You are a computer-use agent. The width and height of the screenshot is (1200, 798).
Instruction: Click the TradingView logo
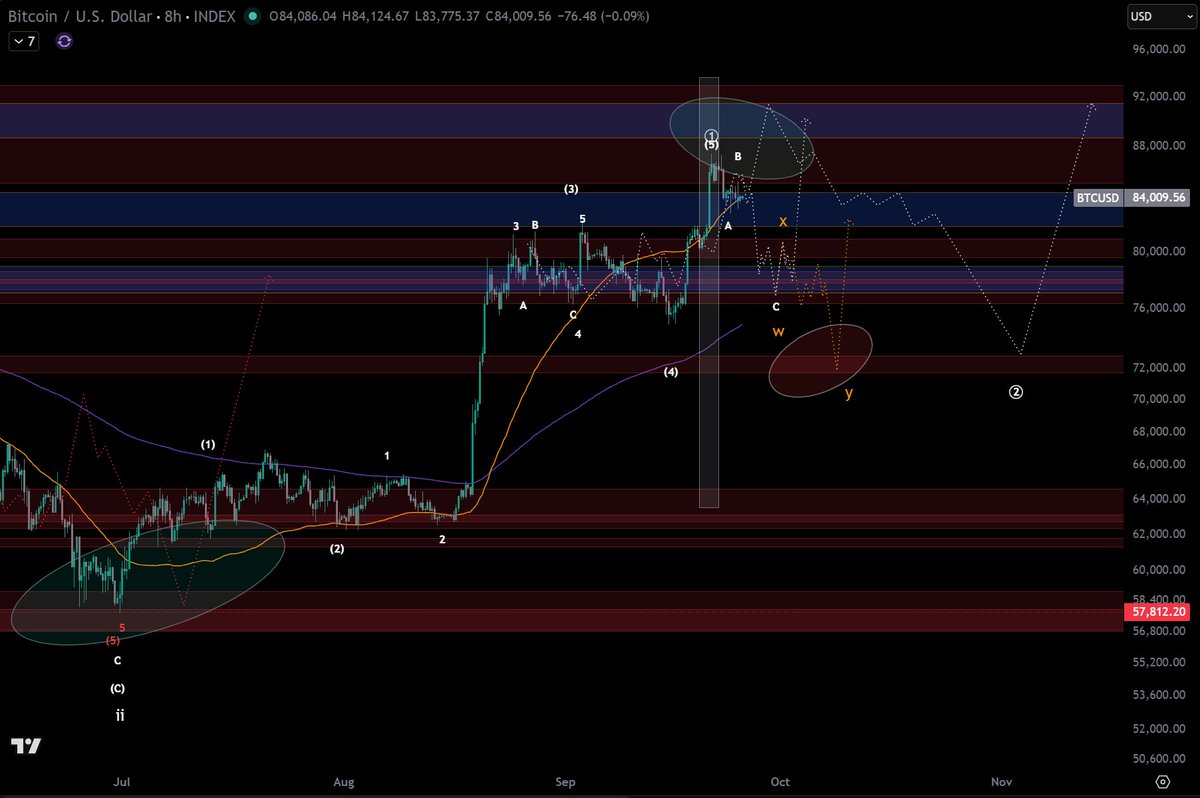coord(26,746)
